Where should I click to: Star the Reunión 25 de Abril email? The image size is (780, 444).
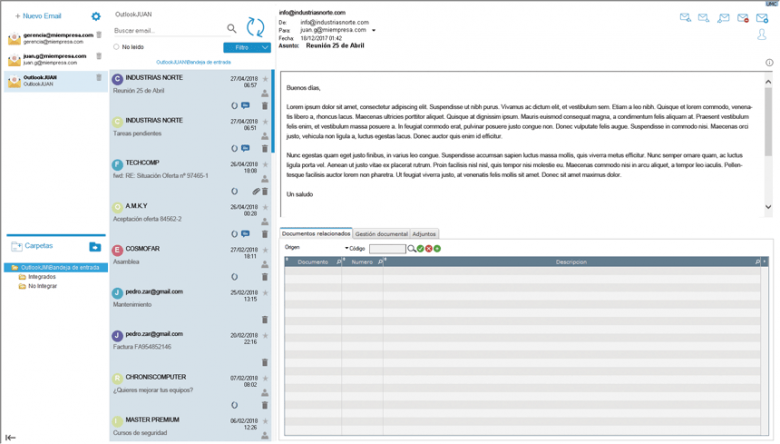(x=265, y=78)
